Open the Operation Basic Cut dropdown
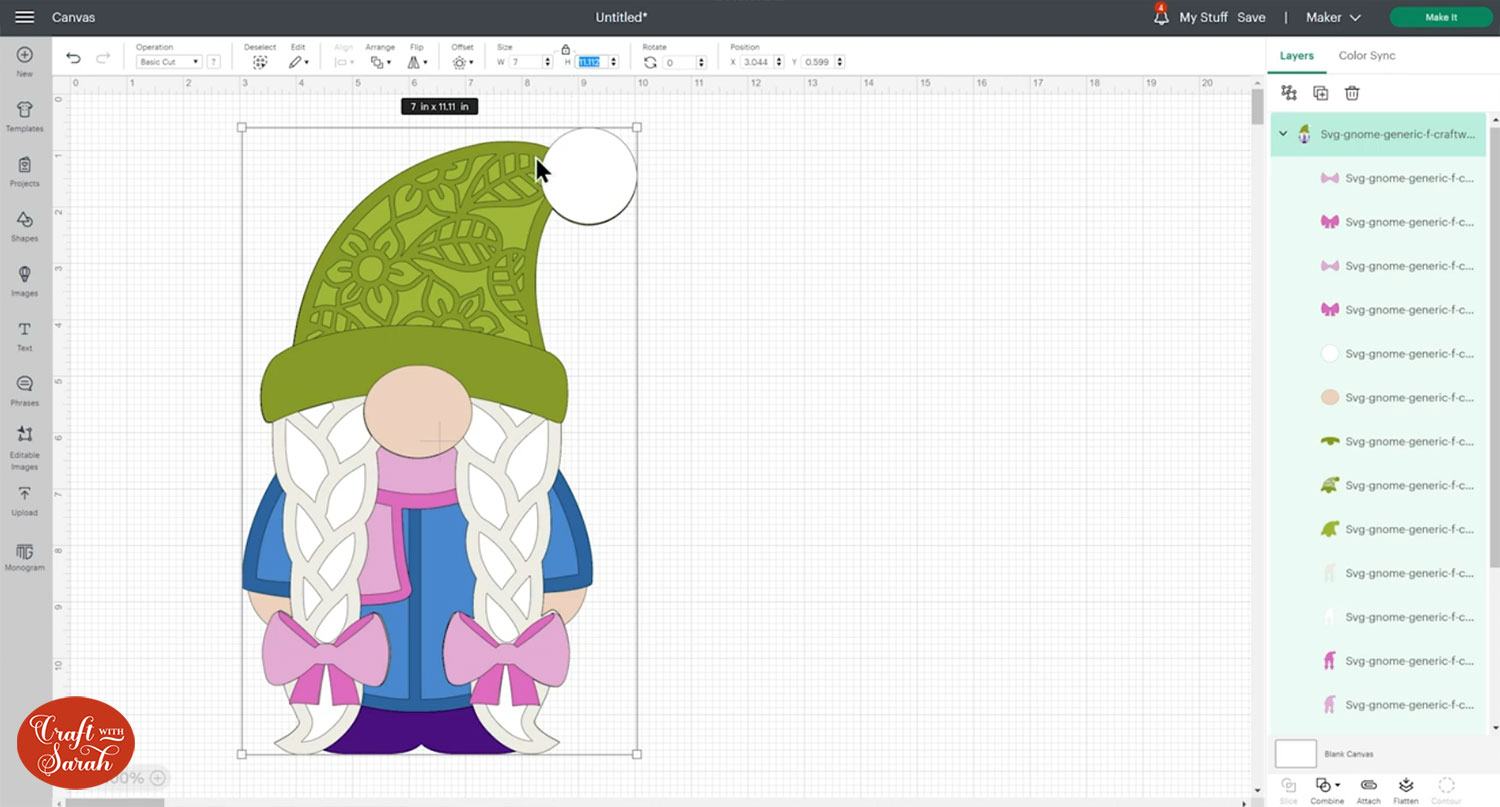This screenshot has height=807, width=1500. click(169, 62)
